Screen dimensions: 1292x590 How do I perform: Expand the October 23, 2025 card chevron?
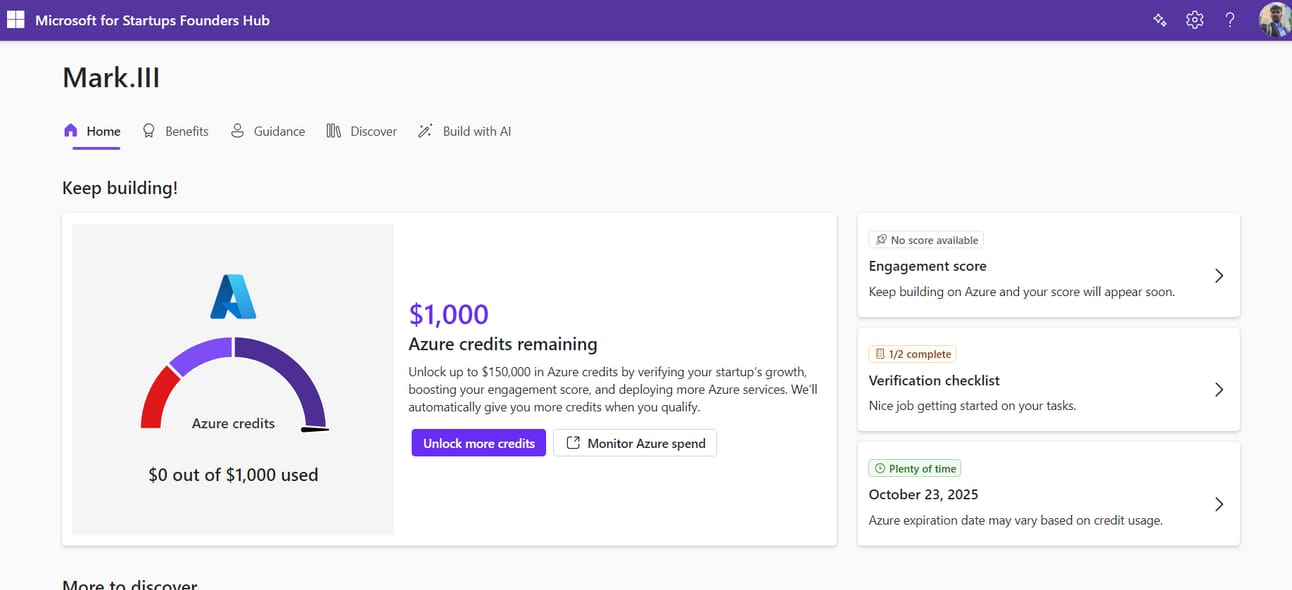1219,504
